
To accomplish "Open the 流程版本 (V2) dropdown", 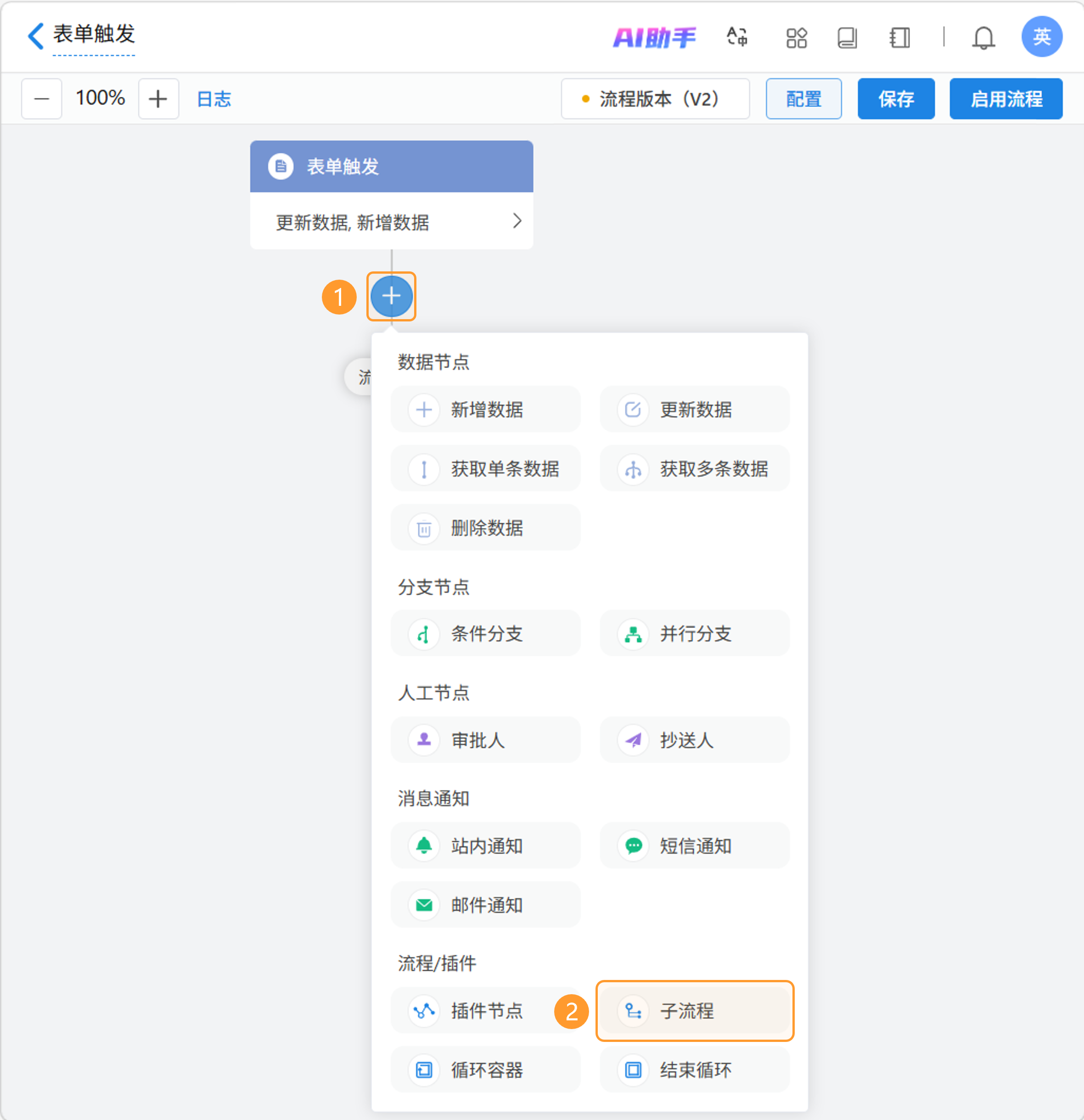I will click(x=655, y=99).
